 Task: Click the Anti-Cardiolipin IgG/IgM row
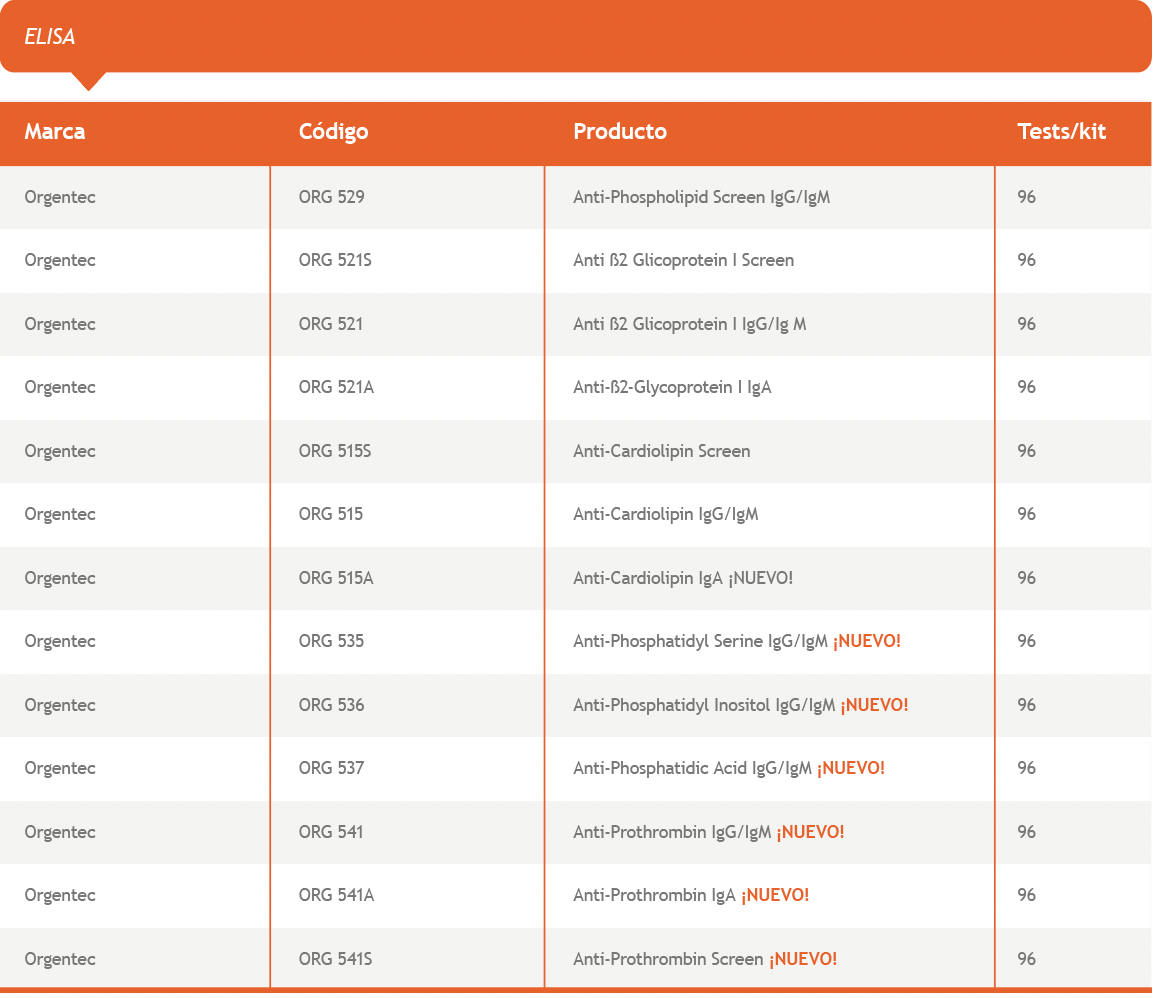tap(665, 514)
